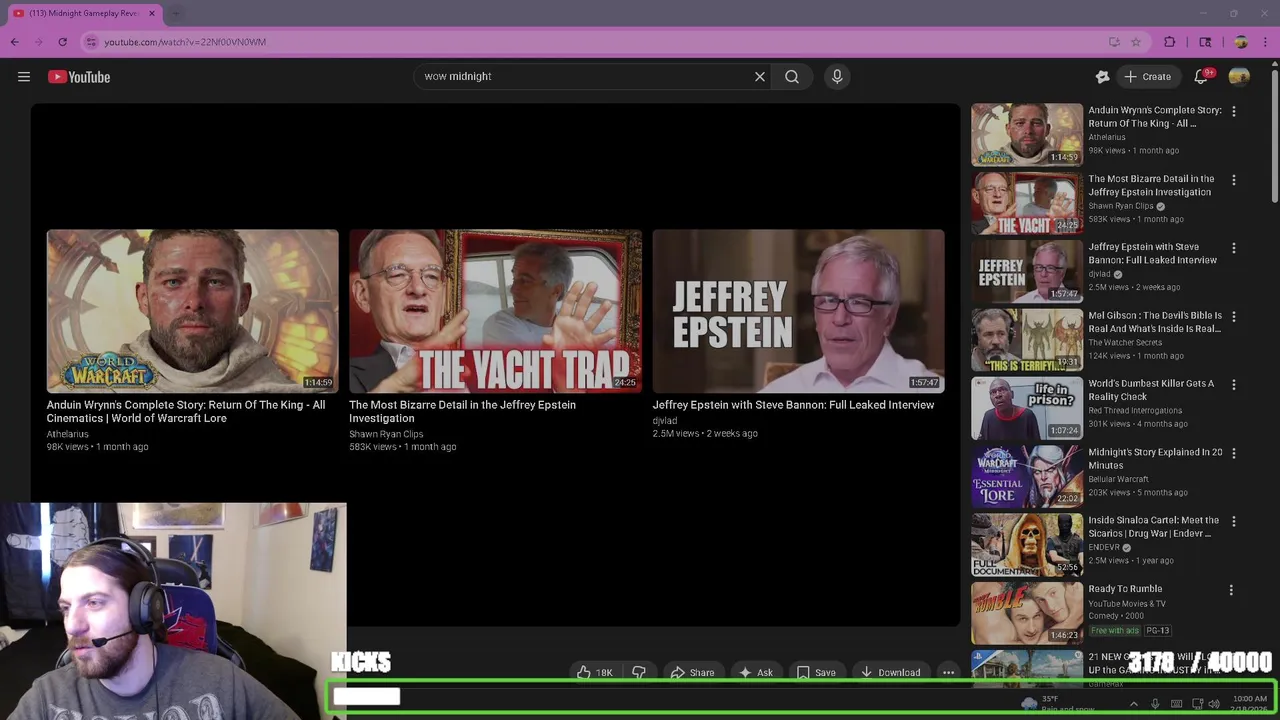Click 'Bellular Warcraft' channel name in sidebar
This screenshot has height=720, width=1280.
(1118, 479)
